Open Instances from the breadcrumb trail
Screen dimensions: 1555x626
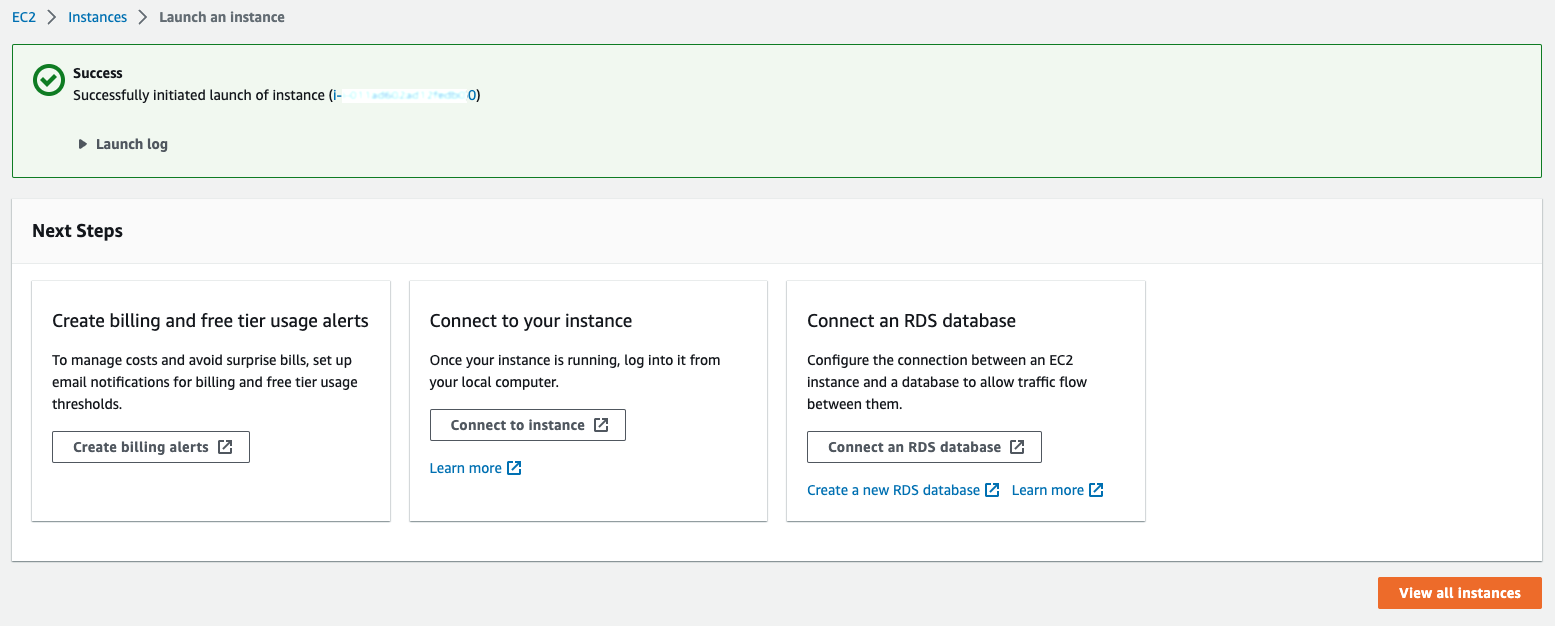click(x=97, y=17)
